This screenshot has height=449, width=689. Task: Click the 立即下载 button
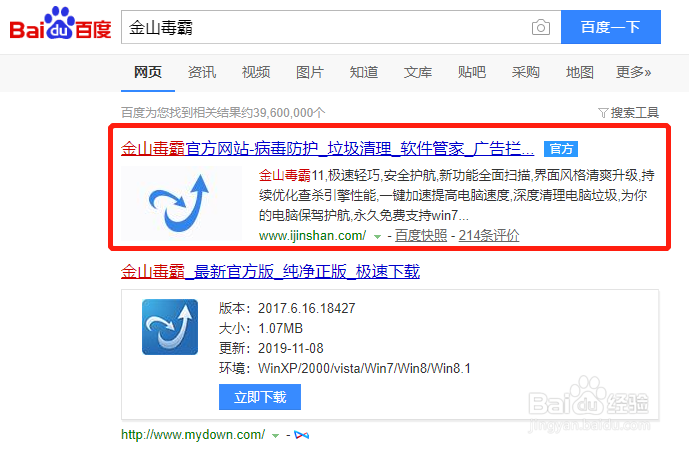(260, 397)
